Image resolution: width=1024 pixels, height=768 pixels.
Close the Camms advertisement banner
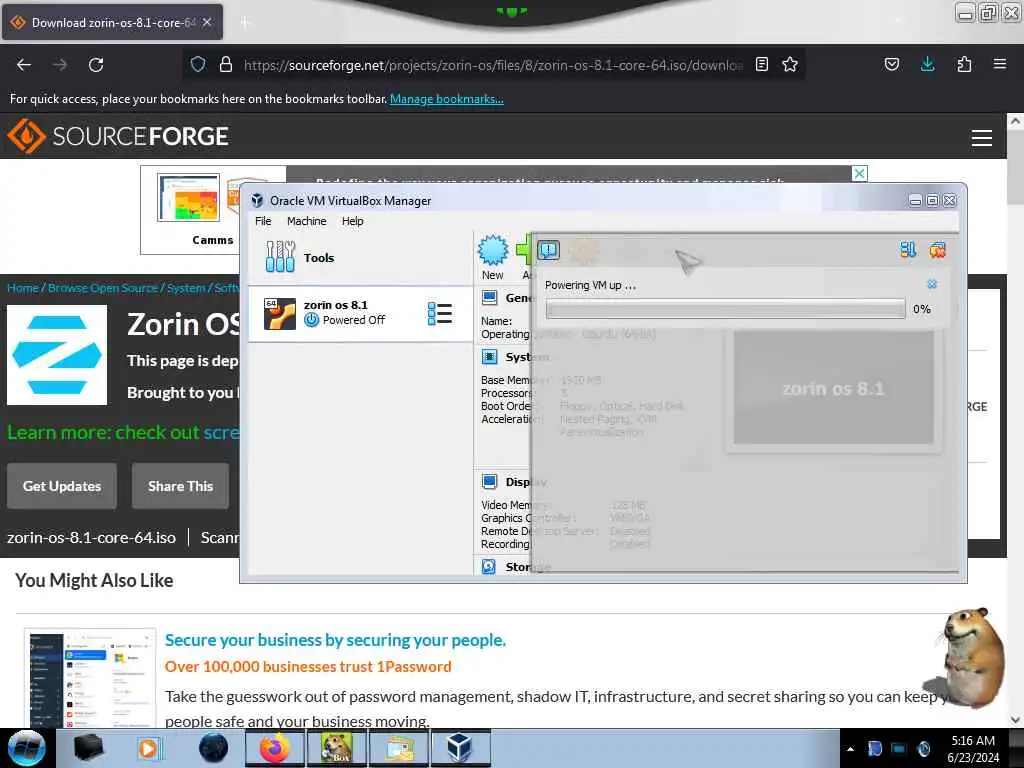(x=859, y=173)
